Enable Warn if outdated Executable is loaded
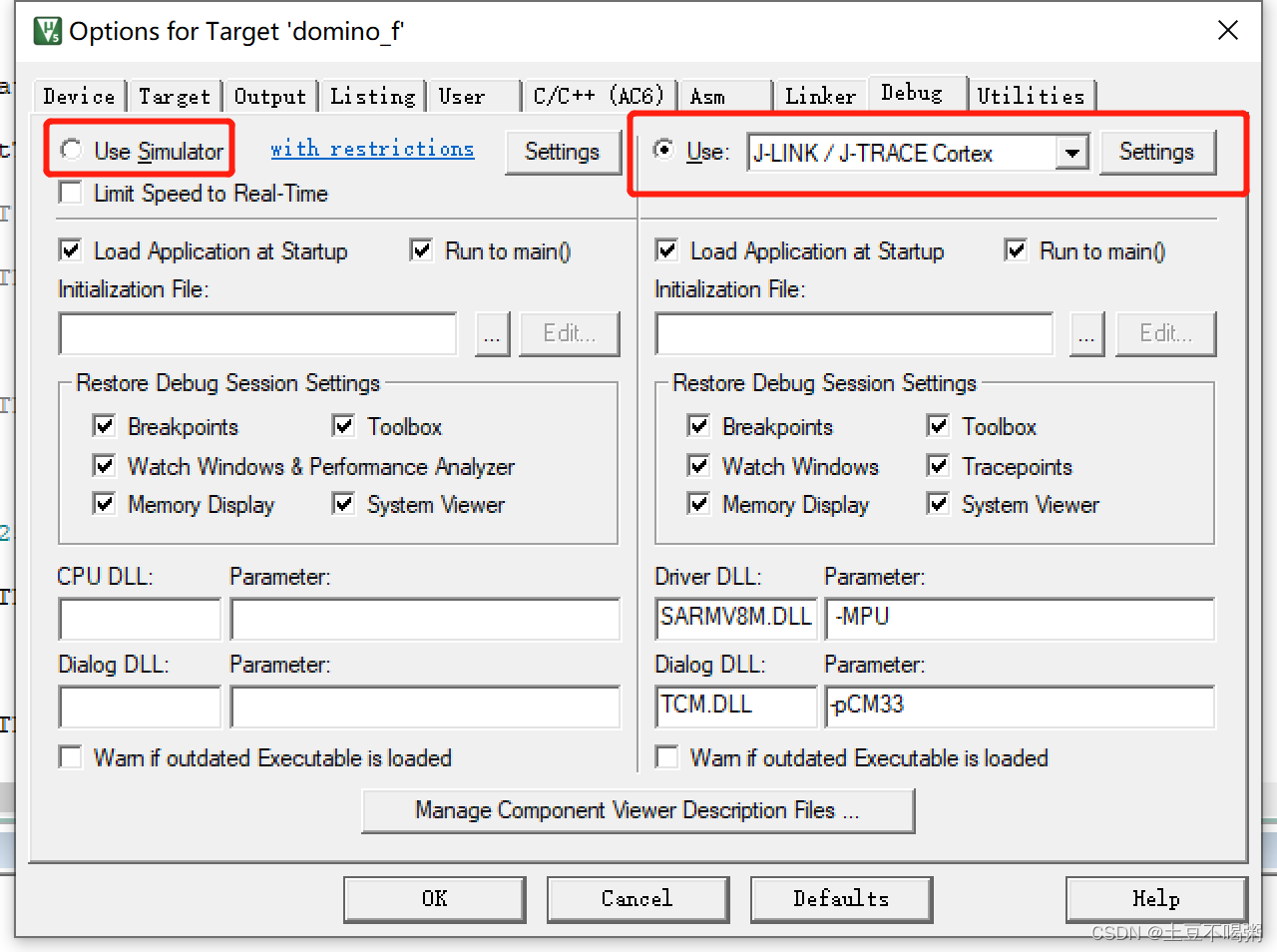The image size is (1277, 952). [70, 757]
